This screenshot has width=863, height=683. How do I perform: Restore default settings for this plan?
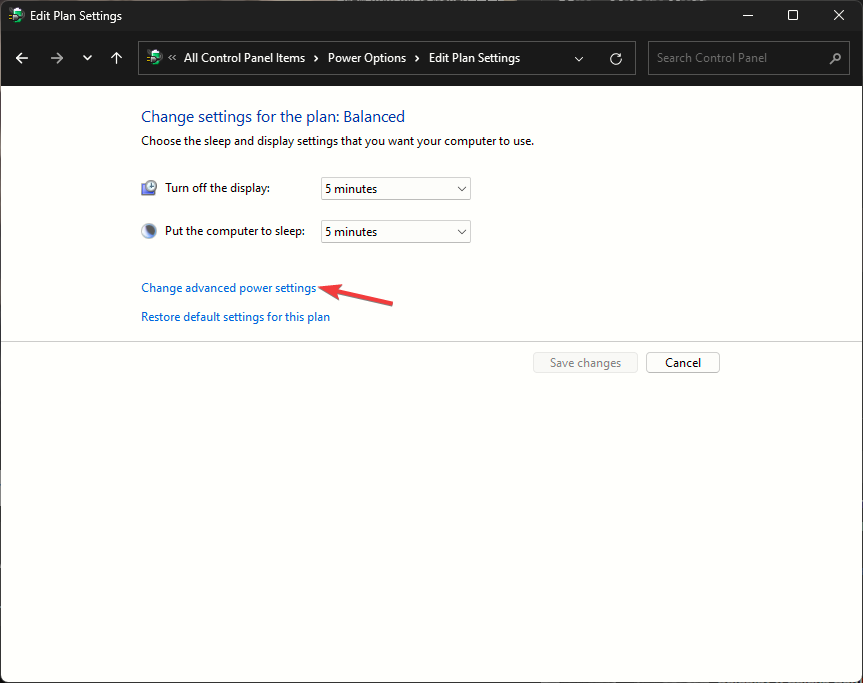236,317
